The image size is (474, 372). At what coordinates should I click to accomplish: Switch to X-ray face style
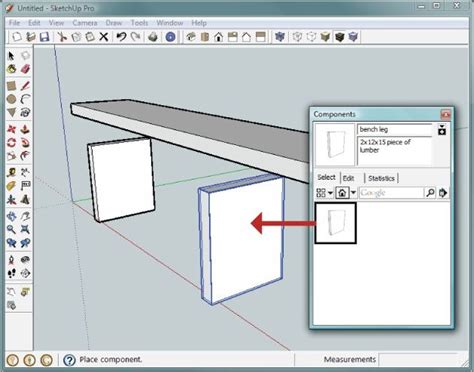tap(280, 36)
